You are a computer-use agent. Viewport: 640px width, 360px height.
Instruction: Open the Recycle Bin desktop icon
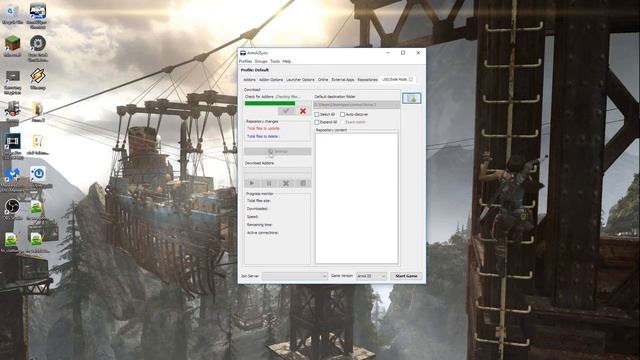click(12, 12)
